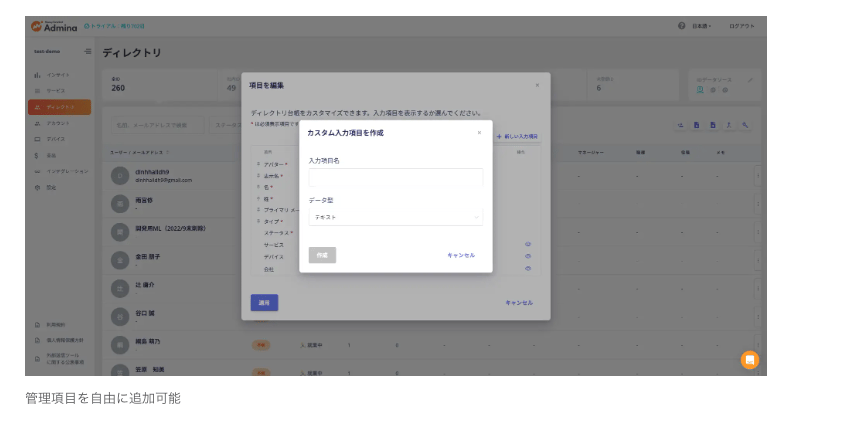
Task: Click the drag handle beside 表示名
Action: coord(258,175)
